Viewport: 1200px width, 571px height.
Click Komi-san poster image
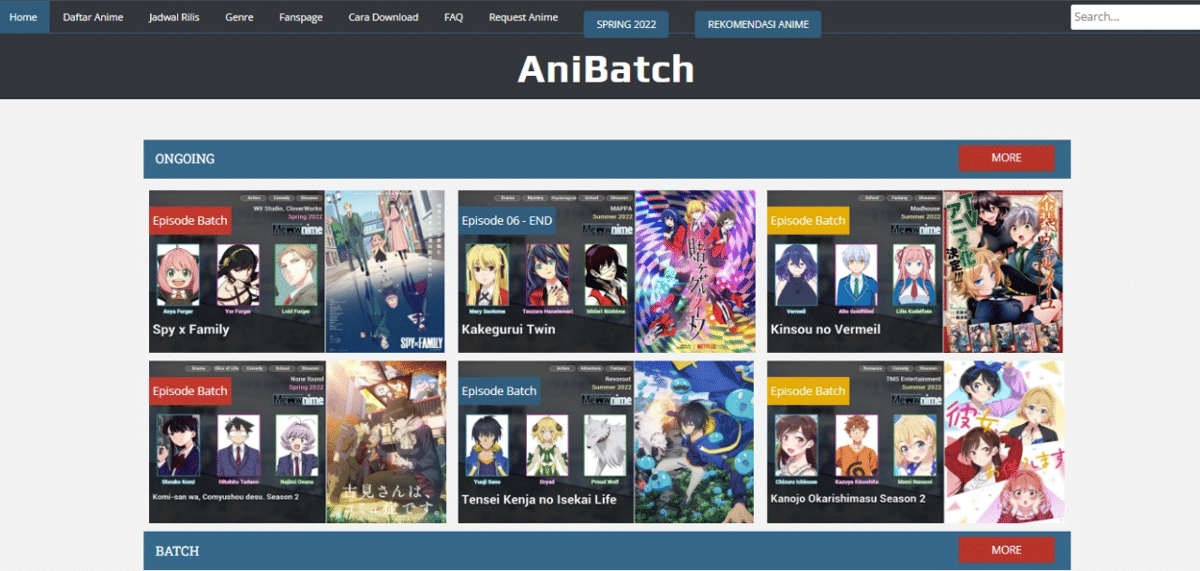[386, 442]
